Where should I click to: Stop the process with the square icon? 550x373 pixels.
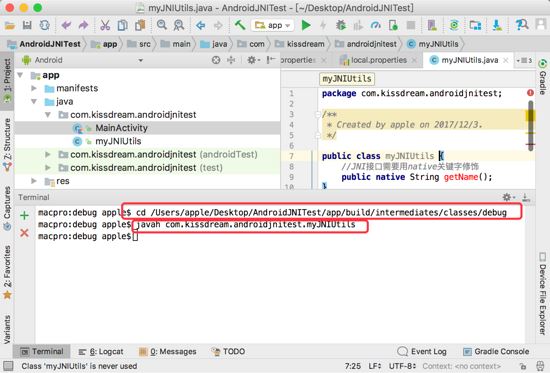coord(411,25)
